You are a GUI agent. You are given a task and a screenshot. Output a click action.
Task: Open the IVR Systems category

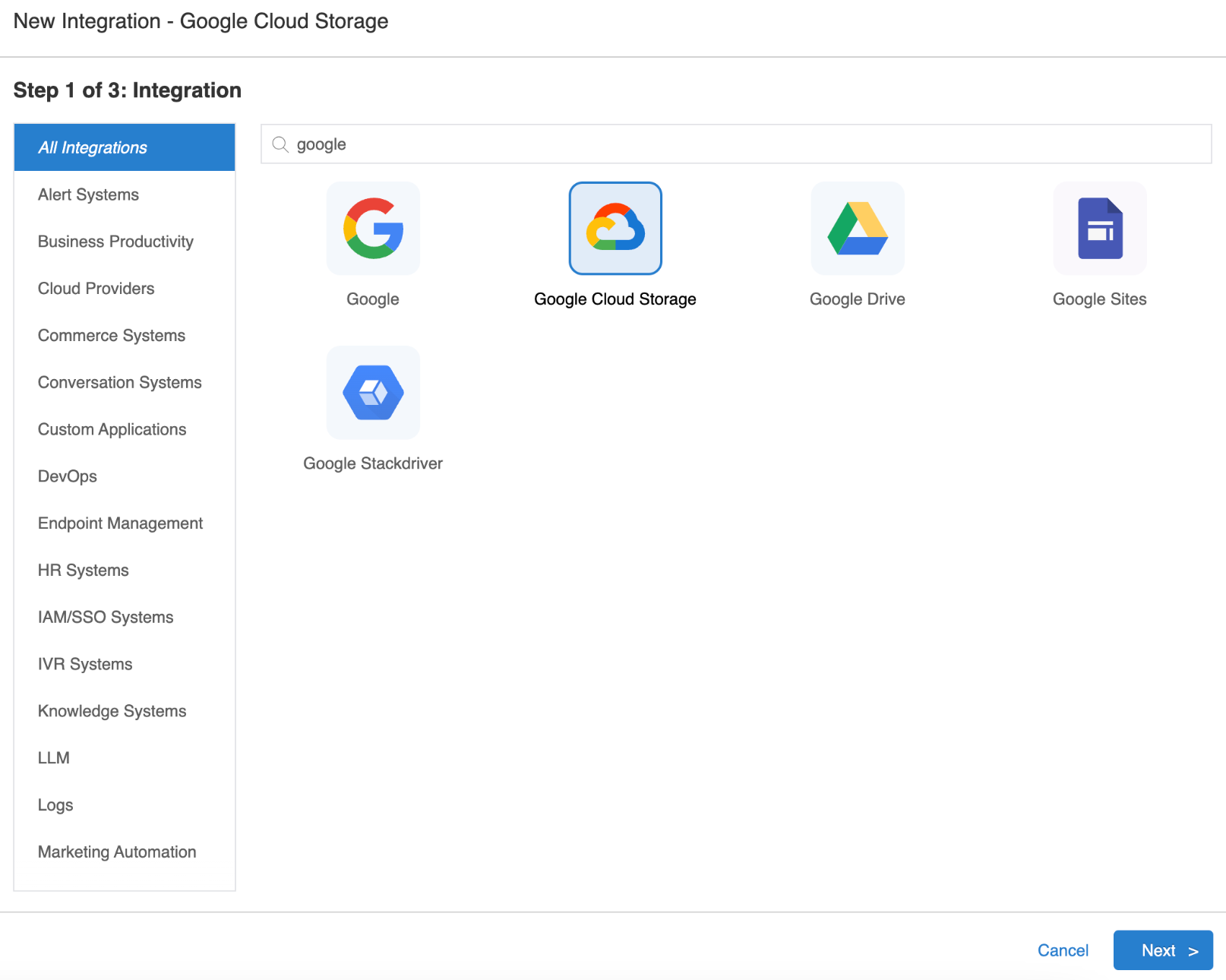click(x=125, y=664)
